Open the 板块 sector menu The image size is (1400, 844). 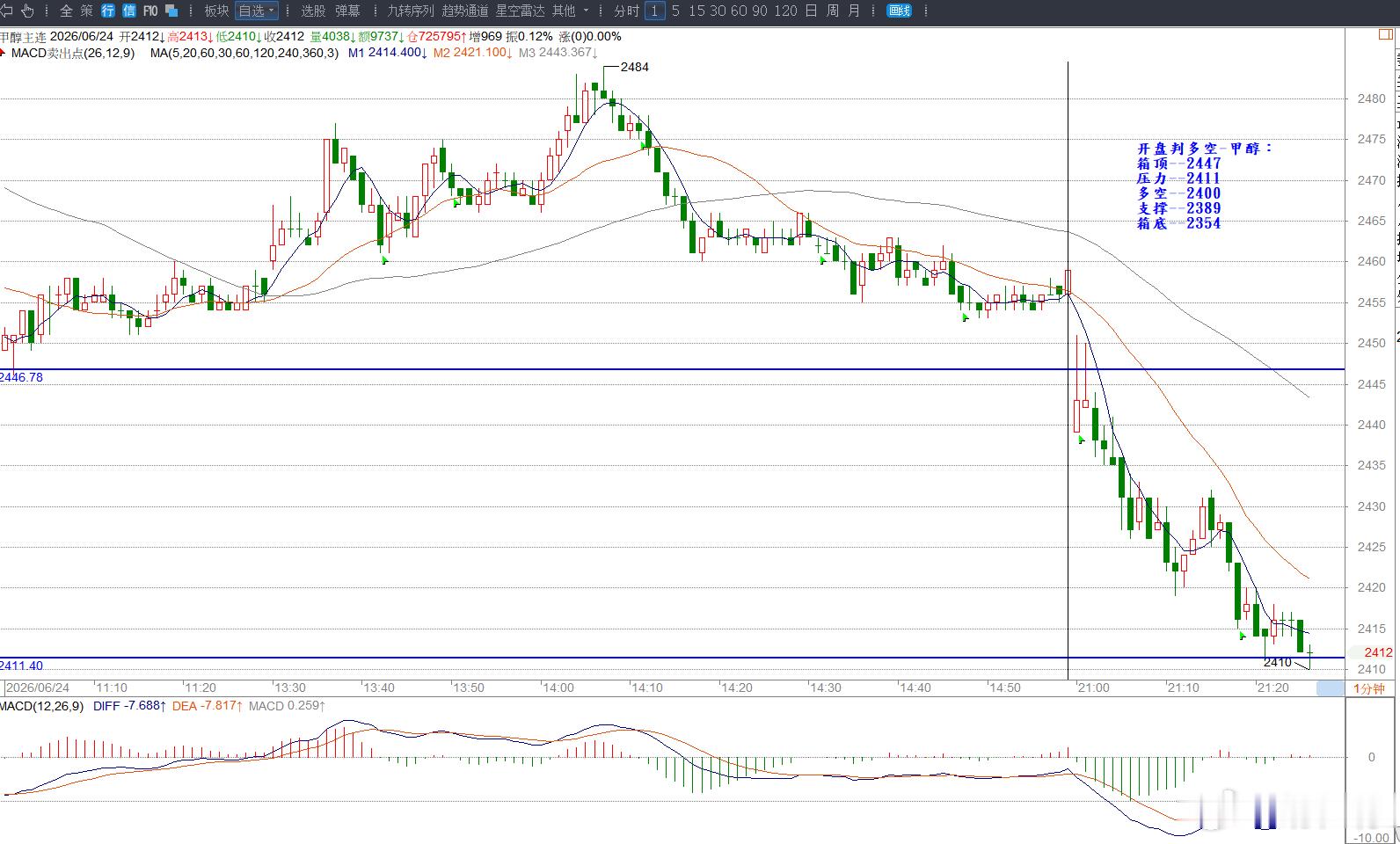216,11
